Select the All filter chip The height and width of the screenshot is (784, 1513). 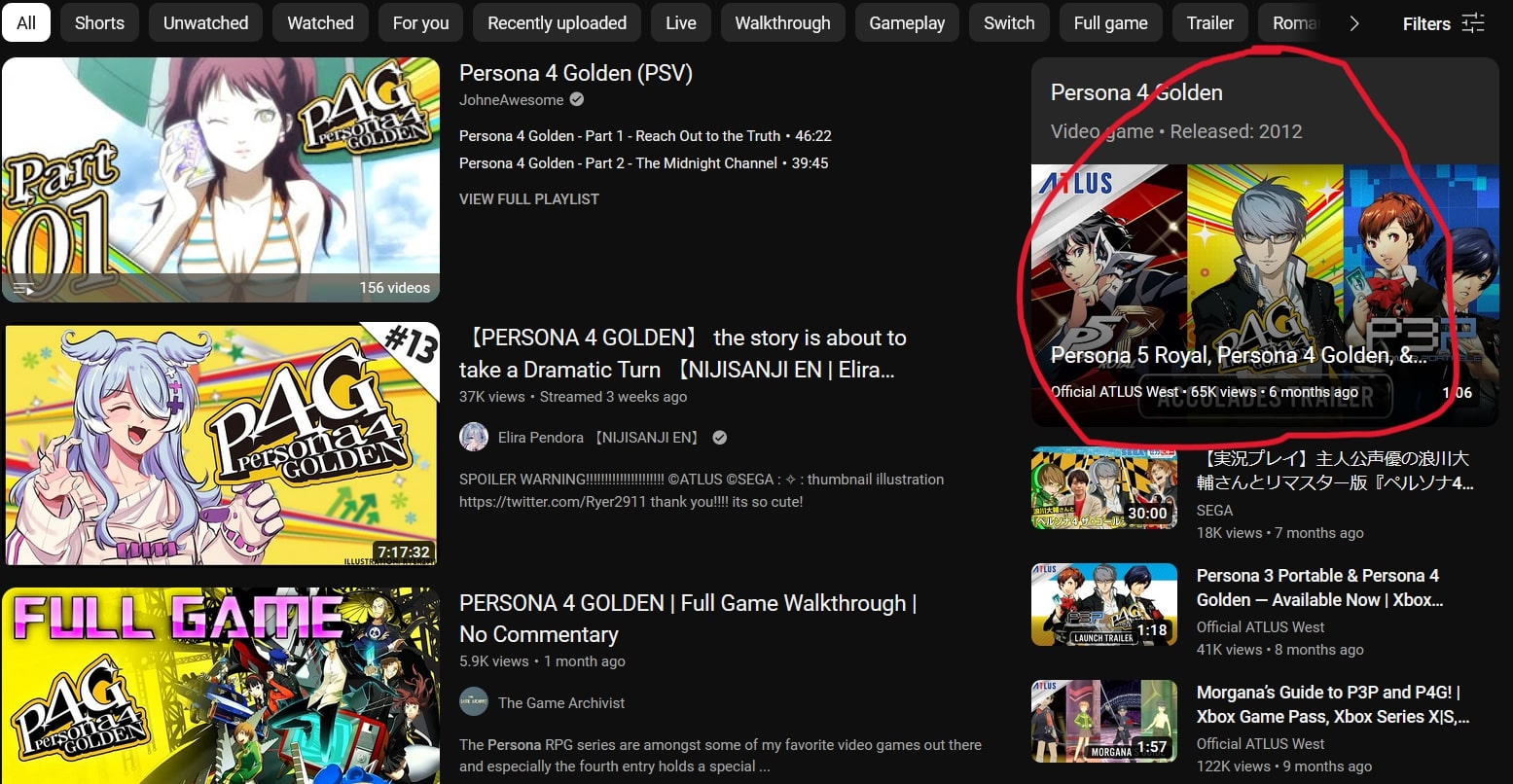pyautogui.click(x=26, y=22)
